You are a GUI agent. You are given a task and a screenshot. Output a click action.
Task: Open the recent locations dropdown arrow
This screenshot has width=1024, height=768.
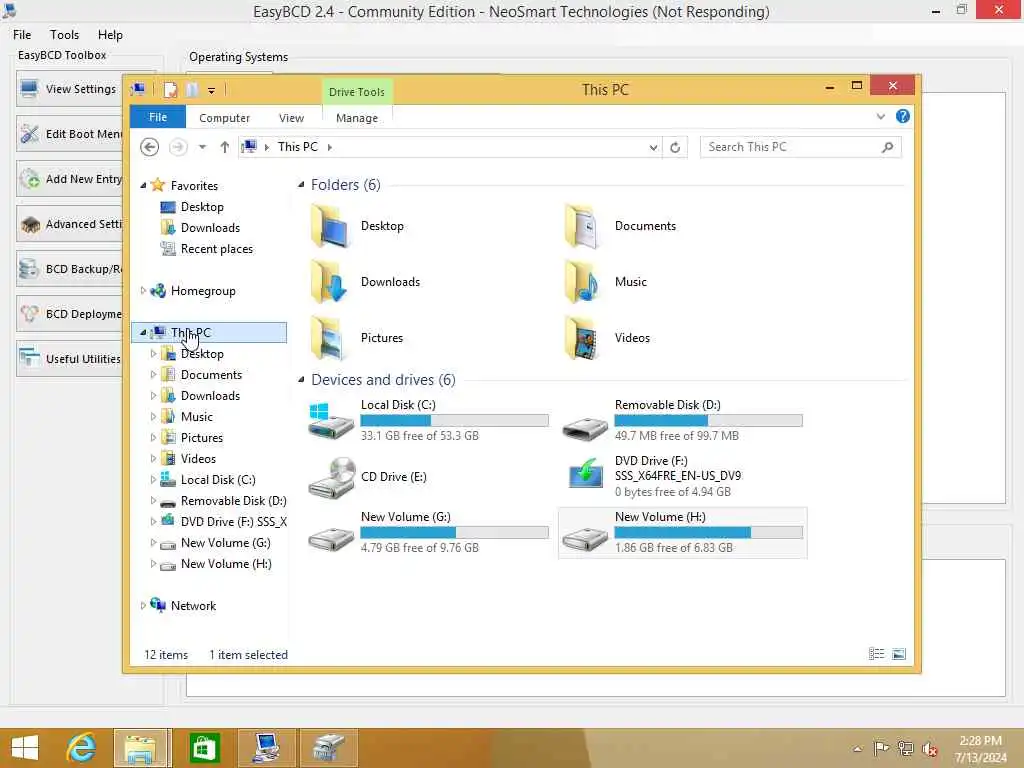[x=202, y=147]
